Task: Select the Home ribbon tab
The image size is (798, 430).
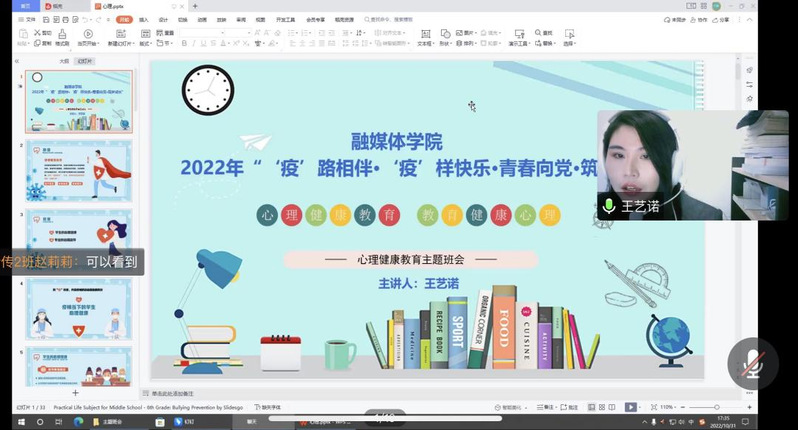Action: [124, 20]
